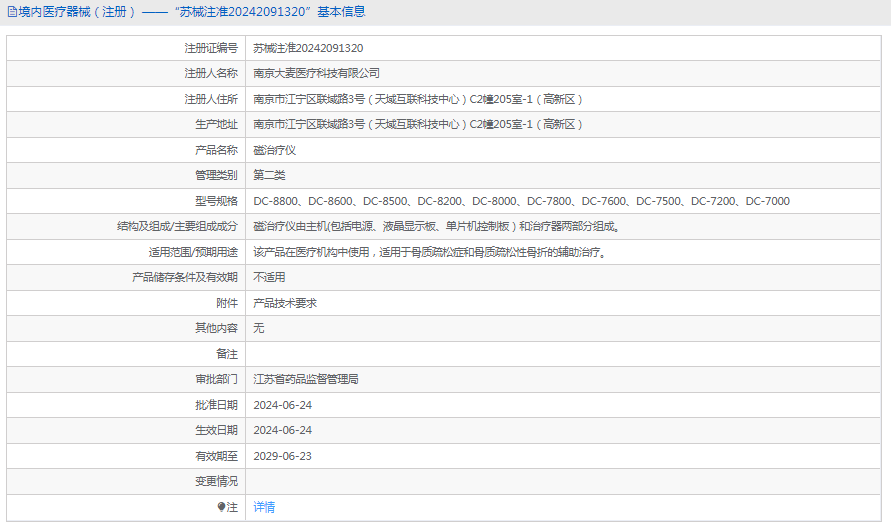Select expiry date 2029-06-23
This screenshot has height=525, width=891.
pyautogui.click(x=282, y=456)
